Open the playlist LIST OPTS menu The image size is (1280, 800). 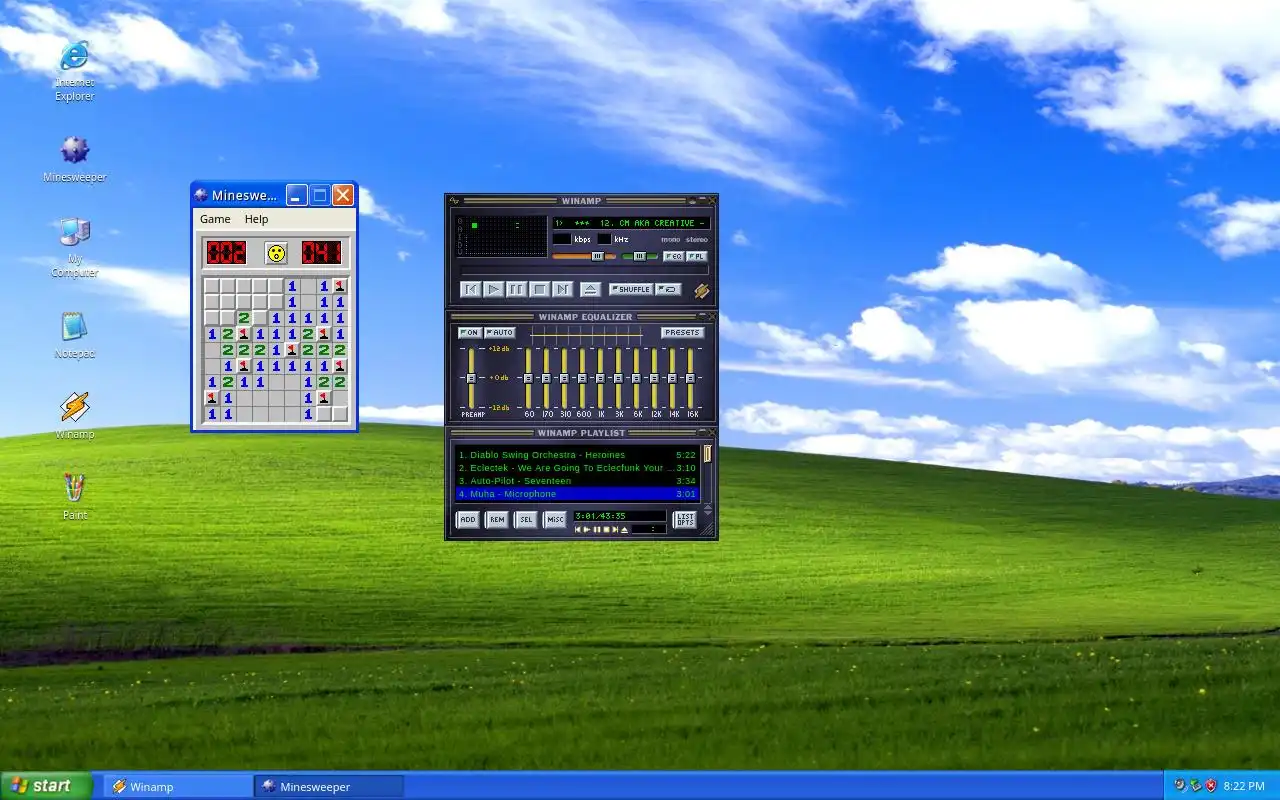click(x=685, y=520)
